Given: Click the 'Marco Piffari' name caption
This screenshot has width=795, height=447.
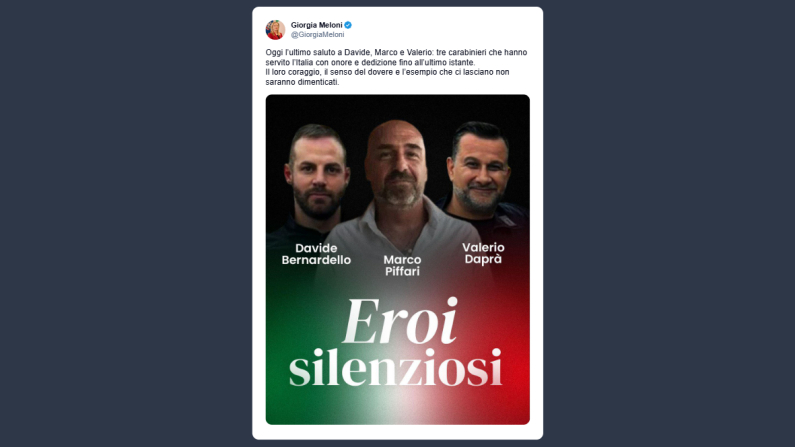Looking at the screenshot, I should coord(402,266).
